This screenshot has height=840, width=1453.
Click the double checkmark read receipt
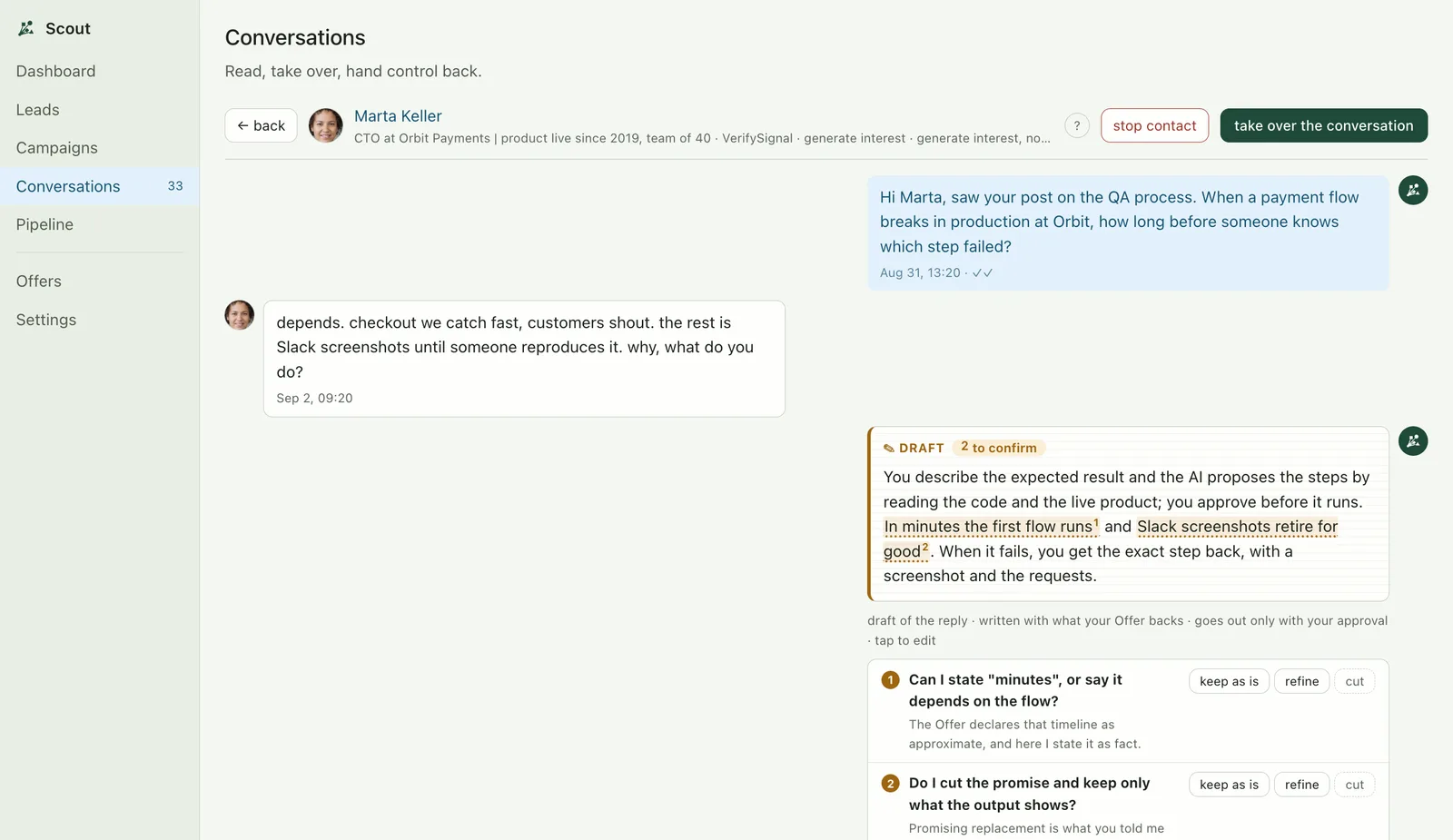[983, 272]
